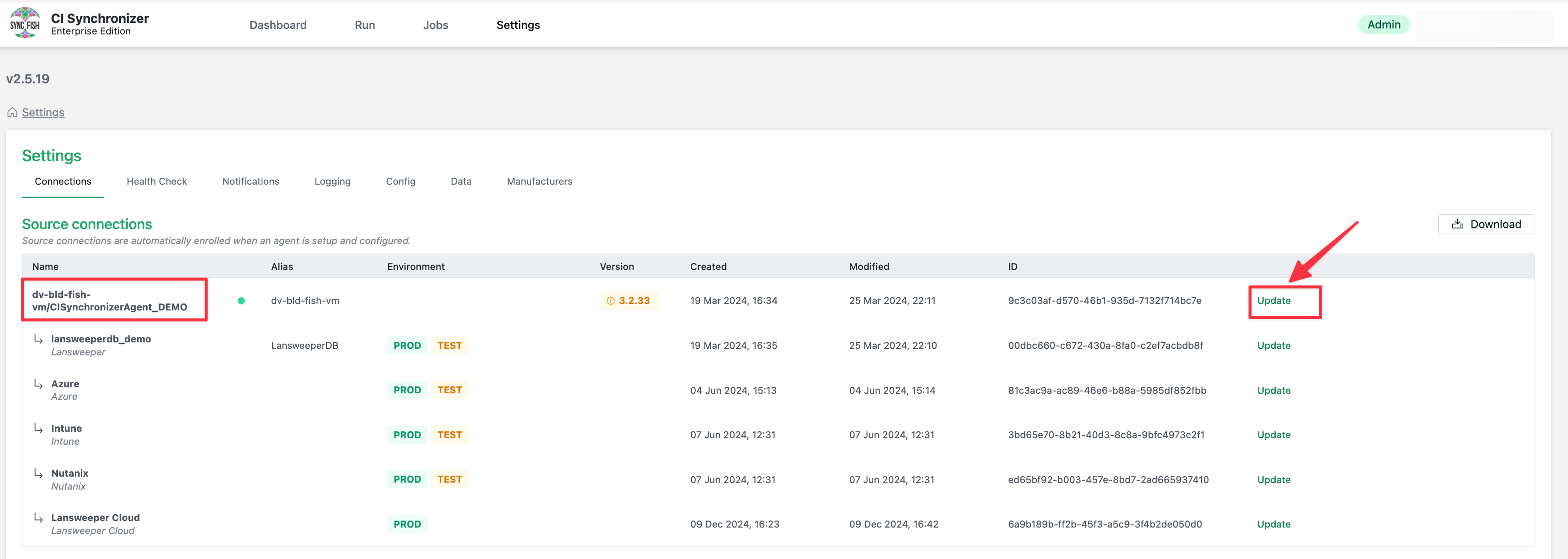Screen dimensions: 1568x559
Task: Click the TEST tag in the Nutanix row
Action: (449, 480)
